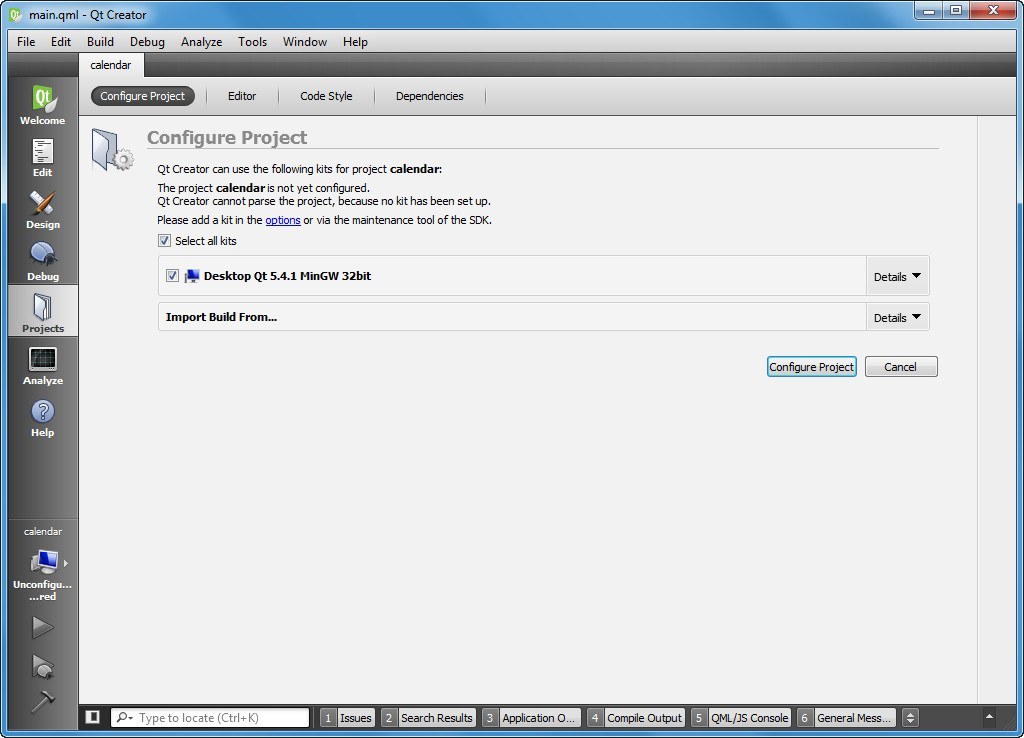The image size is (1024, 738).
Task: Start debugging with the Run-Debug icon
Action: pos(42,666)
